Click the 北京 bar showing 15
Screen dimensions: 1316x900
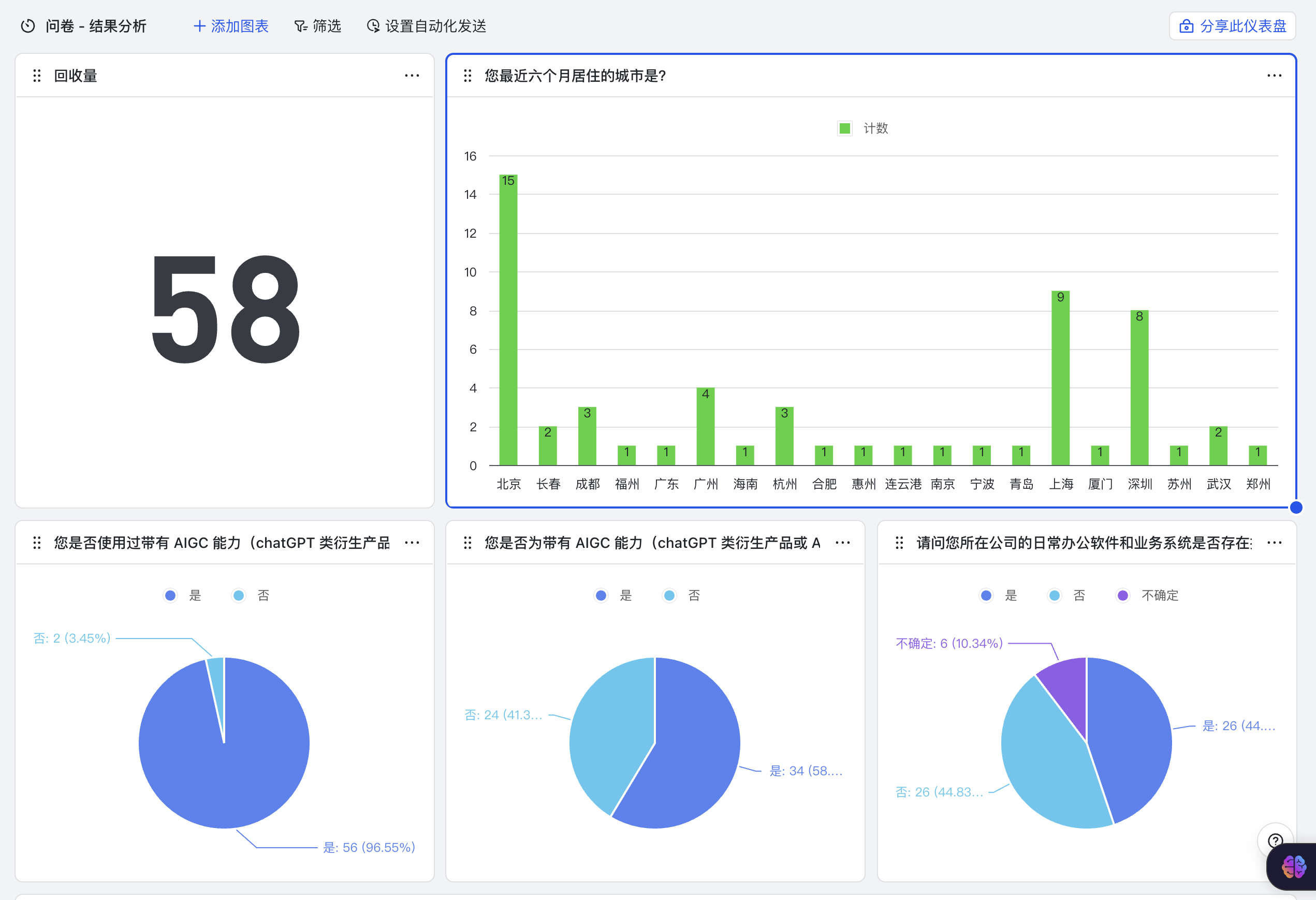tap(508, 320)
